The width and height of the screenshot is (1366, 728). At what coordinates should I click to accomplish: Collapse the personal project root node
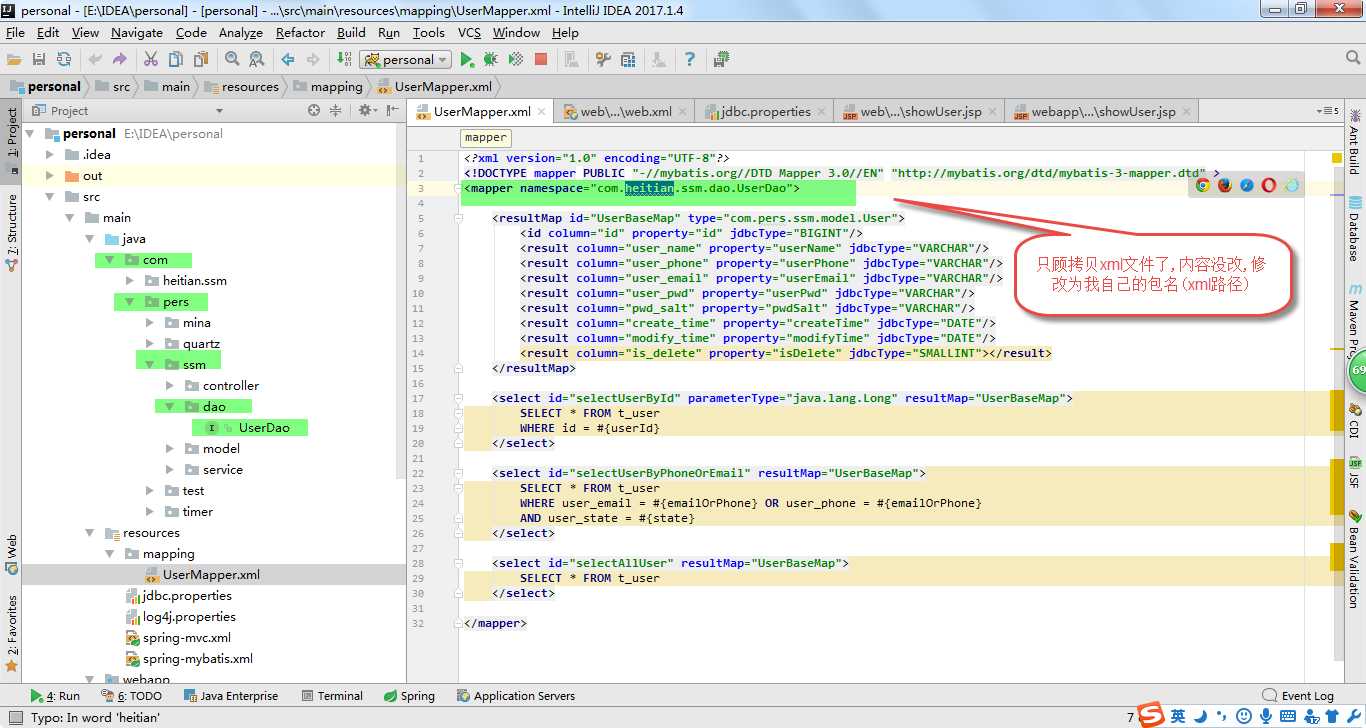click(29, 134)
